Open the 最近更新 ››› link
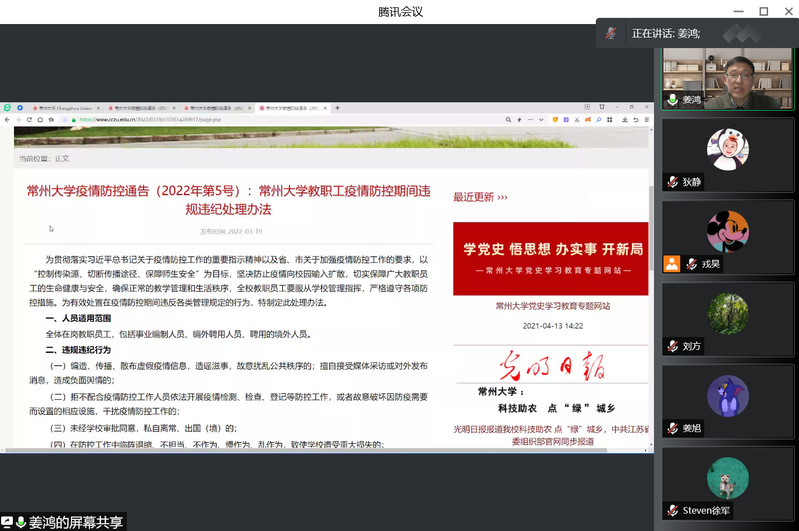799x531 pixels. pyautogui.click(x=481, y=197)
